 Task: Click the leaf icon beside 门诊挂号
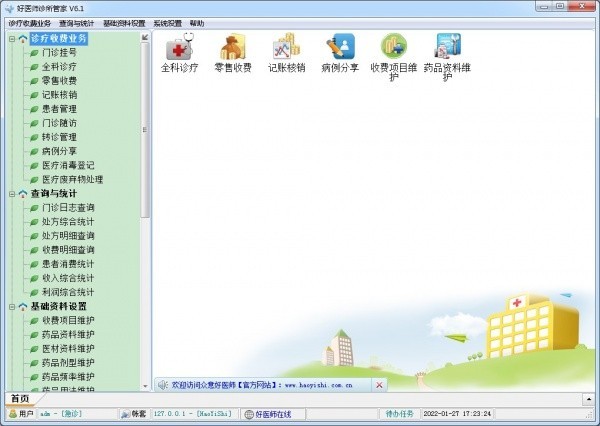click(34, 53)
